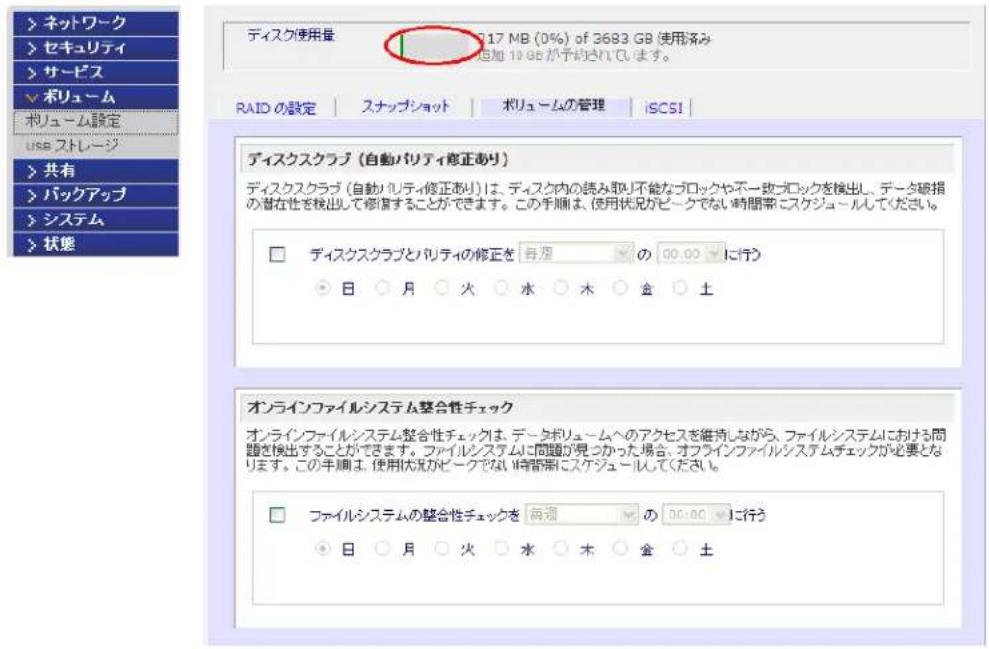
Task: Expand the ネットワーク menu section
Action: (x=95, y=23)
